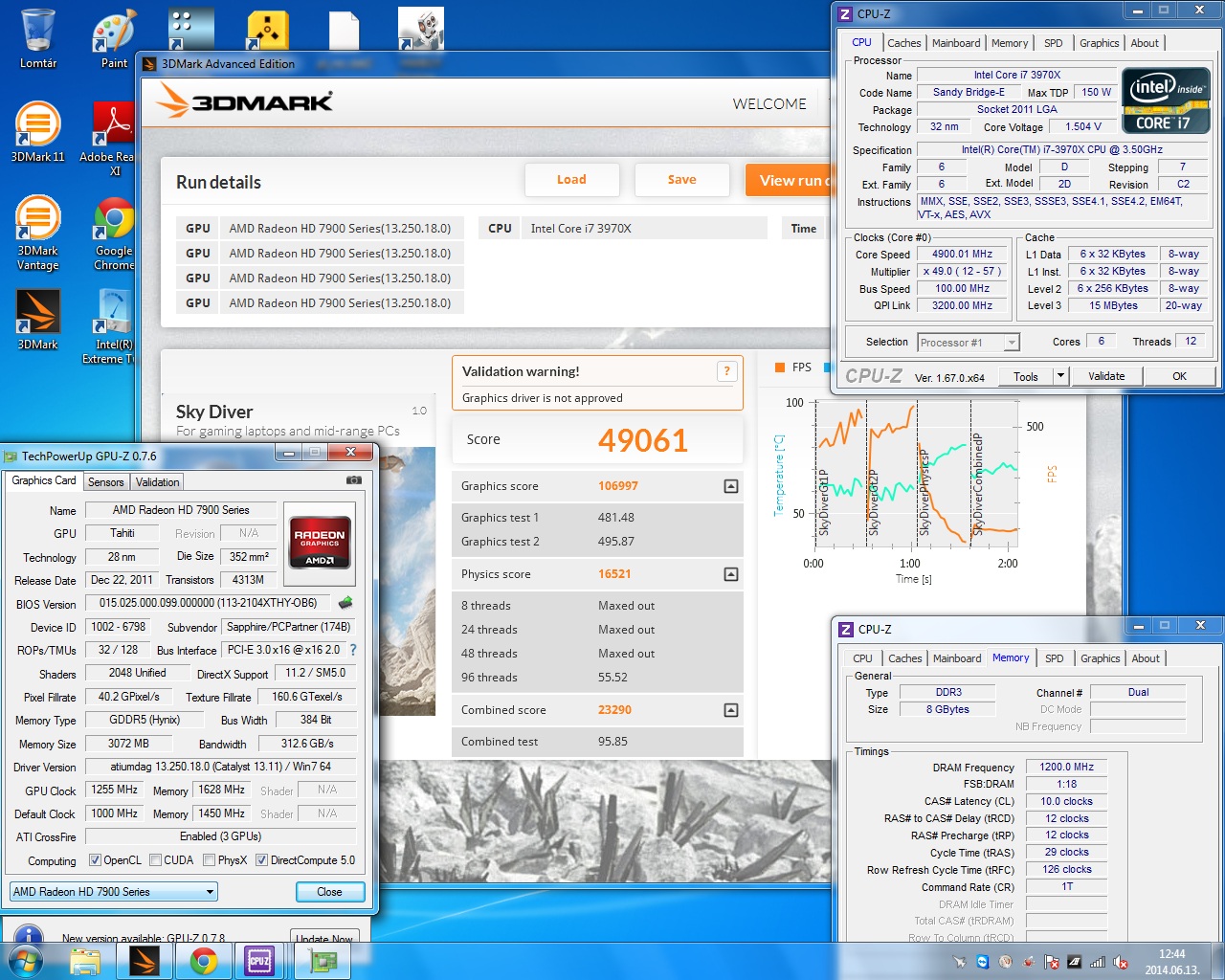The image size is (1225, 980).
Task: Open the 3DMark Vantage desktop shortcut
Action: (38, 233)
